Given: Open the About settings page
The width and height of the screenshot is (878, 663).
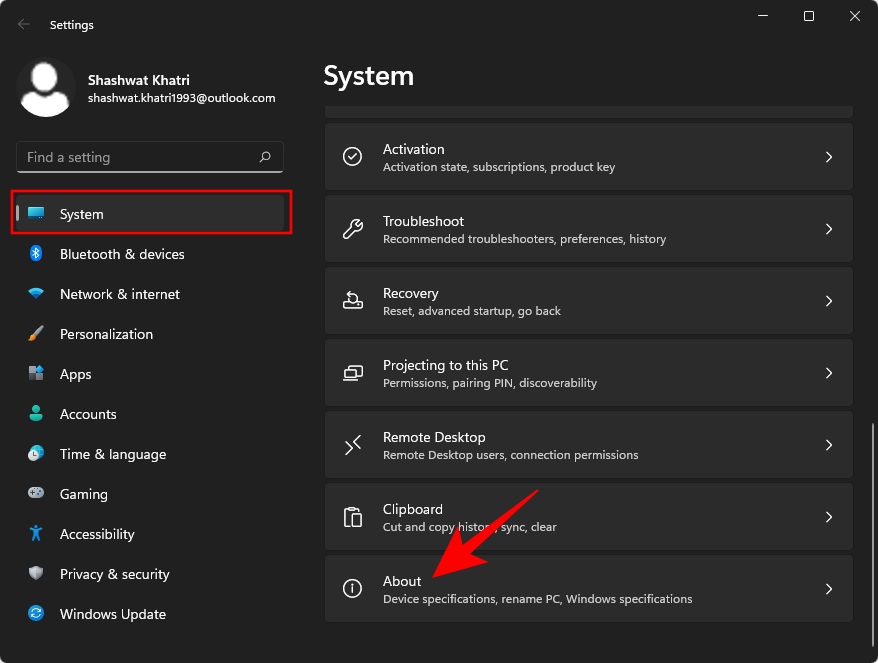Looking at the screenshot, I should pyautogui.click(x=588, y=589).
